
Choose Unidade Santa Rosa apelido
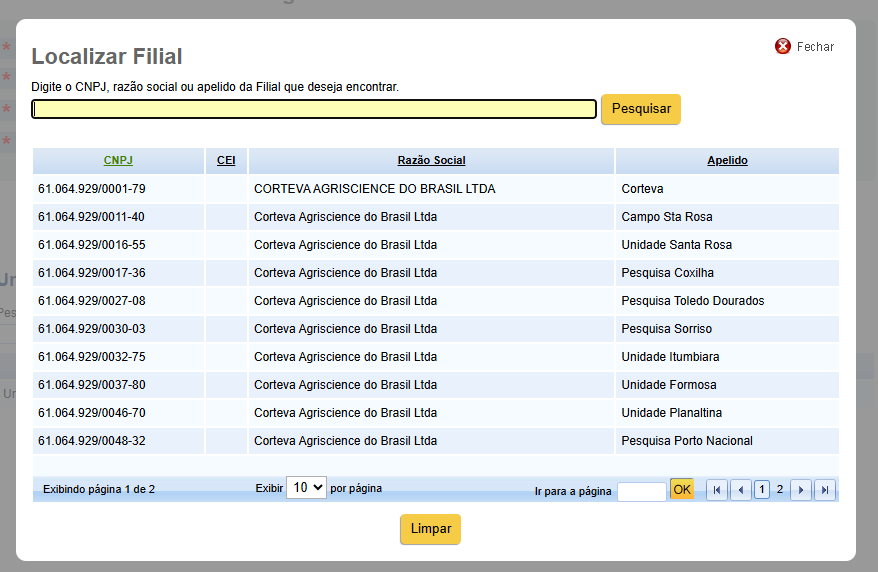(676, 245)
